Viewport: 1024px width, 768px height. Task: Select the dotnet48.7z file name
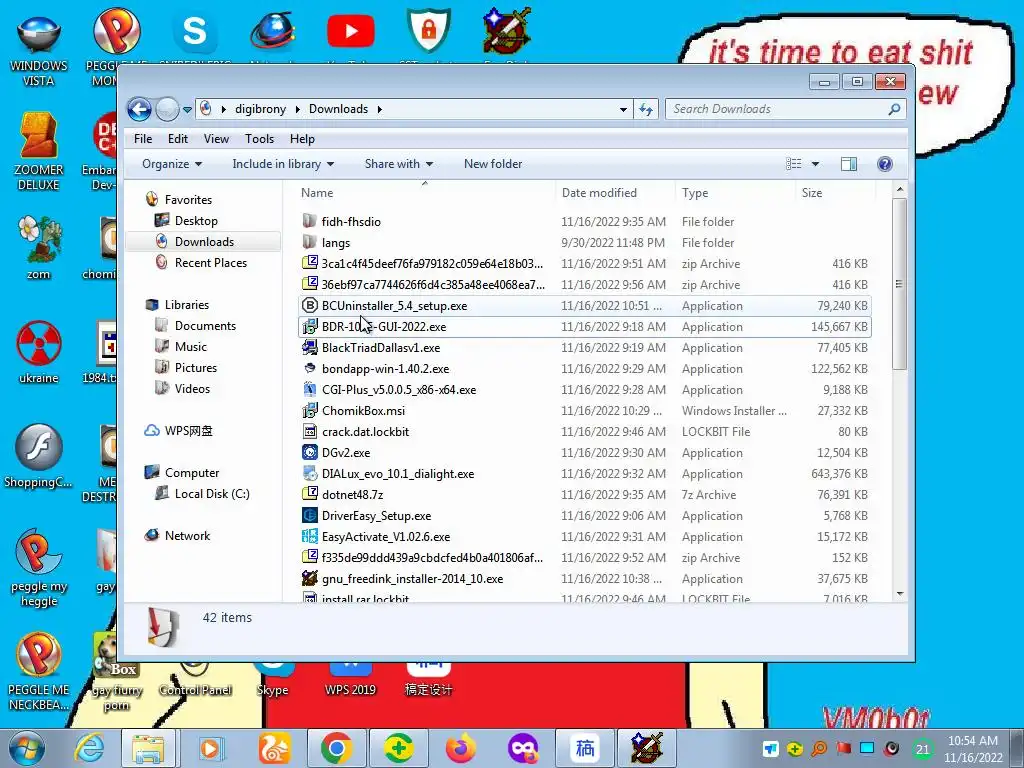point(352,494)
